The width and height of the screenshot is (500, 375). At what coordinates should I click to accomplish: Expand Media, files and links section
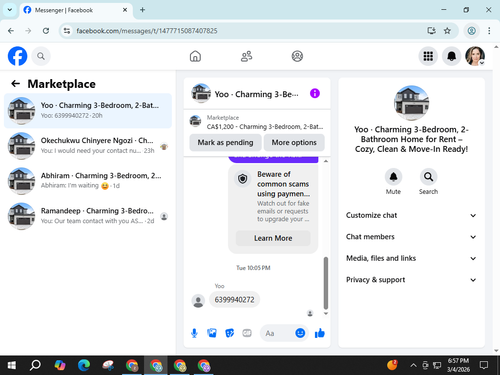point(411,258)
